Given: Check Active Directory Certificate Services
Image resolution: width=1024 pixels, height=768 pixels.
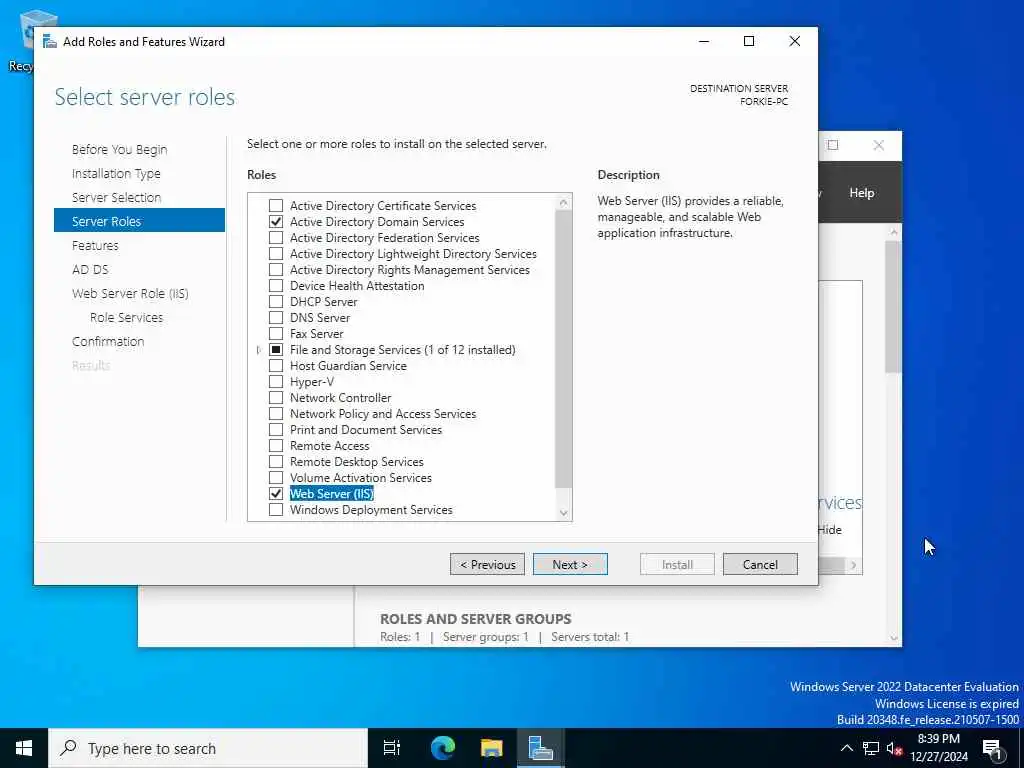Looking at the screenshot, I should [x=276, y=206].
